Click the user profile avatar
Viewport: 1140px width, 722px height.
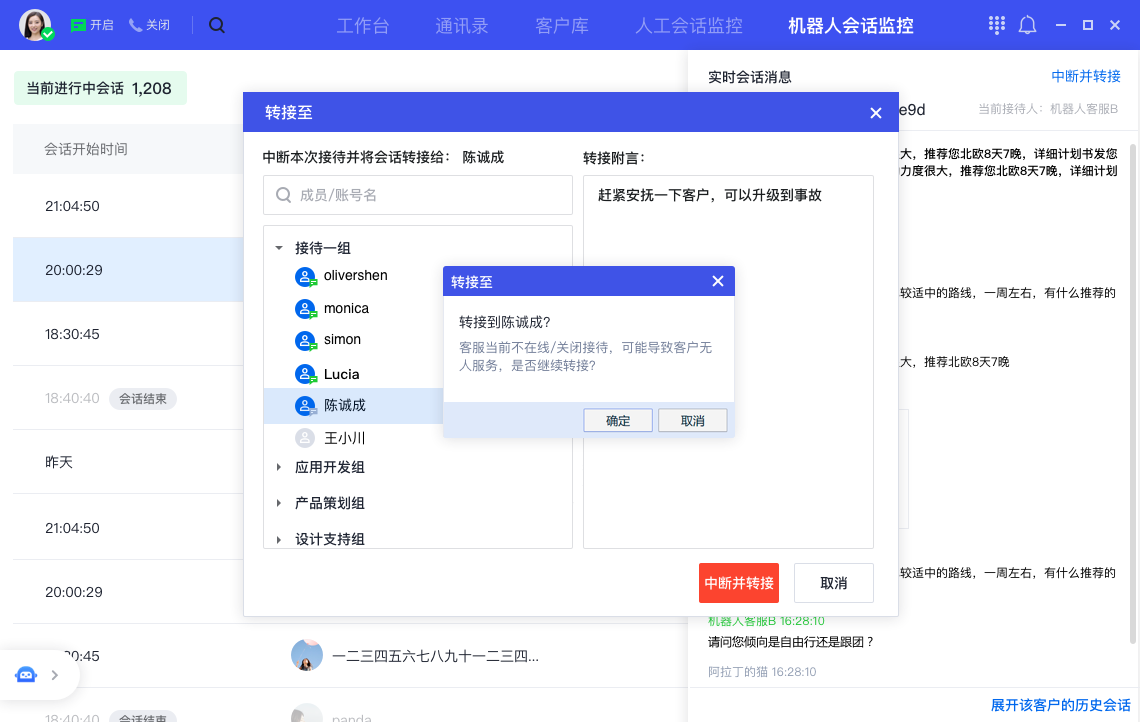click(x=35, y=25)
